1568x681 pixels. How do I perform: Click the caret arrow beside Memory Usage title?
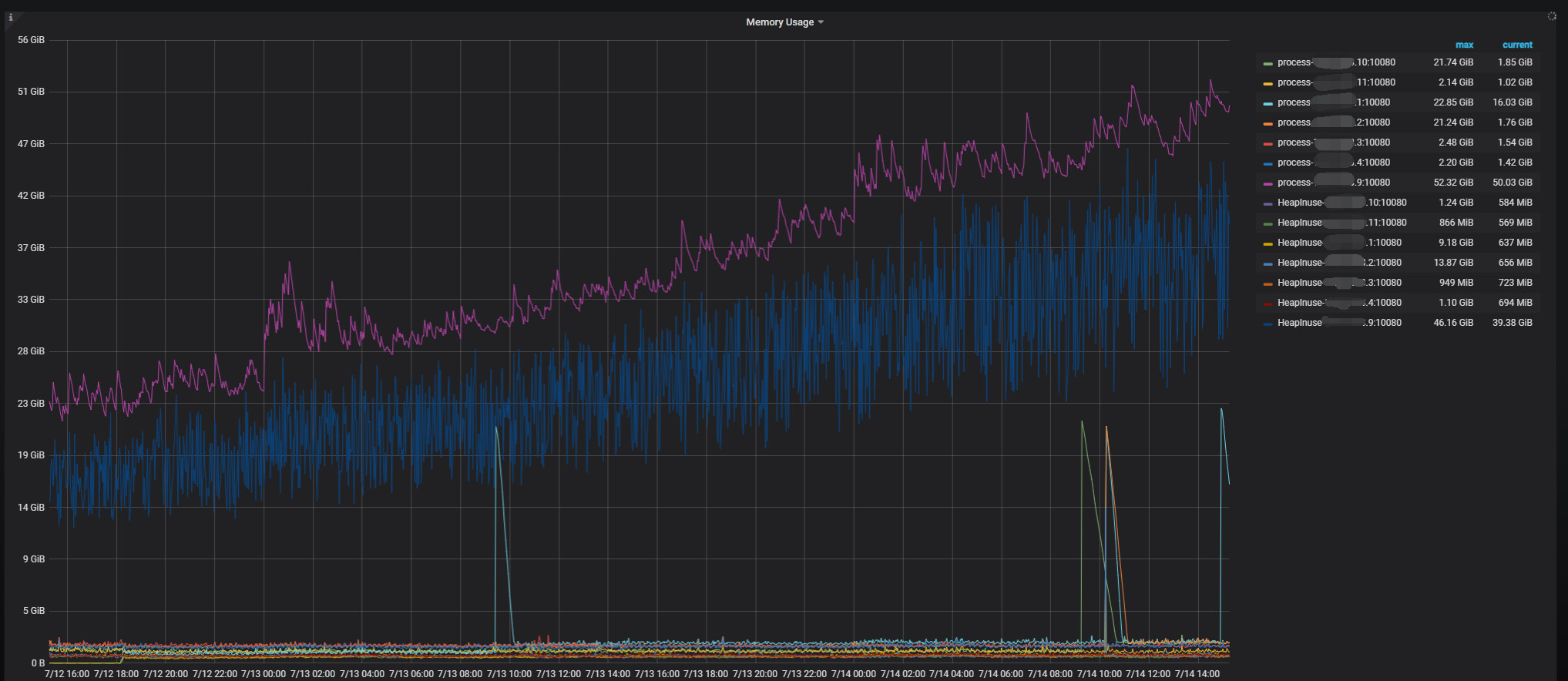coord(821,22)
